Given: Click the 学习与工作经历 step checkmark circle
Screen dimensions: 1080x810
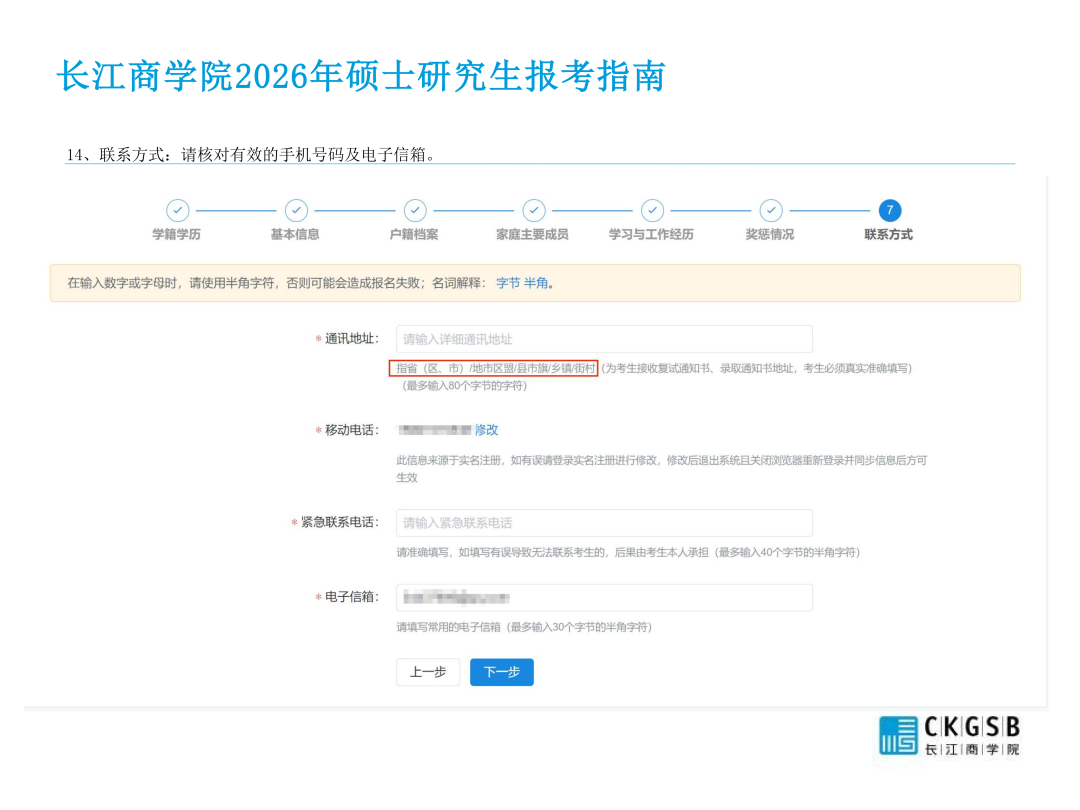Looking at the screenshot, I should pos(652,210).
